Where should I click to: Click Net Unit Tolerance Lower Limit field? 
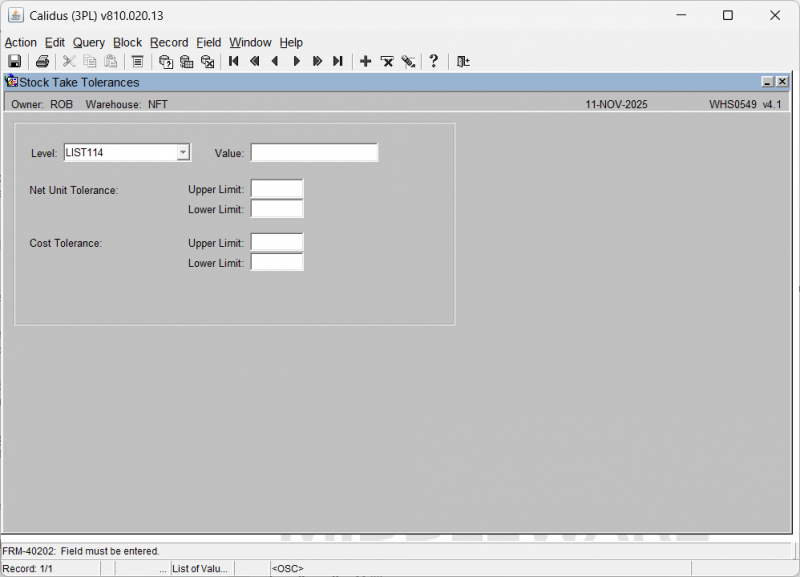click(x=276, y=209)
